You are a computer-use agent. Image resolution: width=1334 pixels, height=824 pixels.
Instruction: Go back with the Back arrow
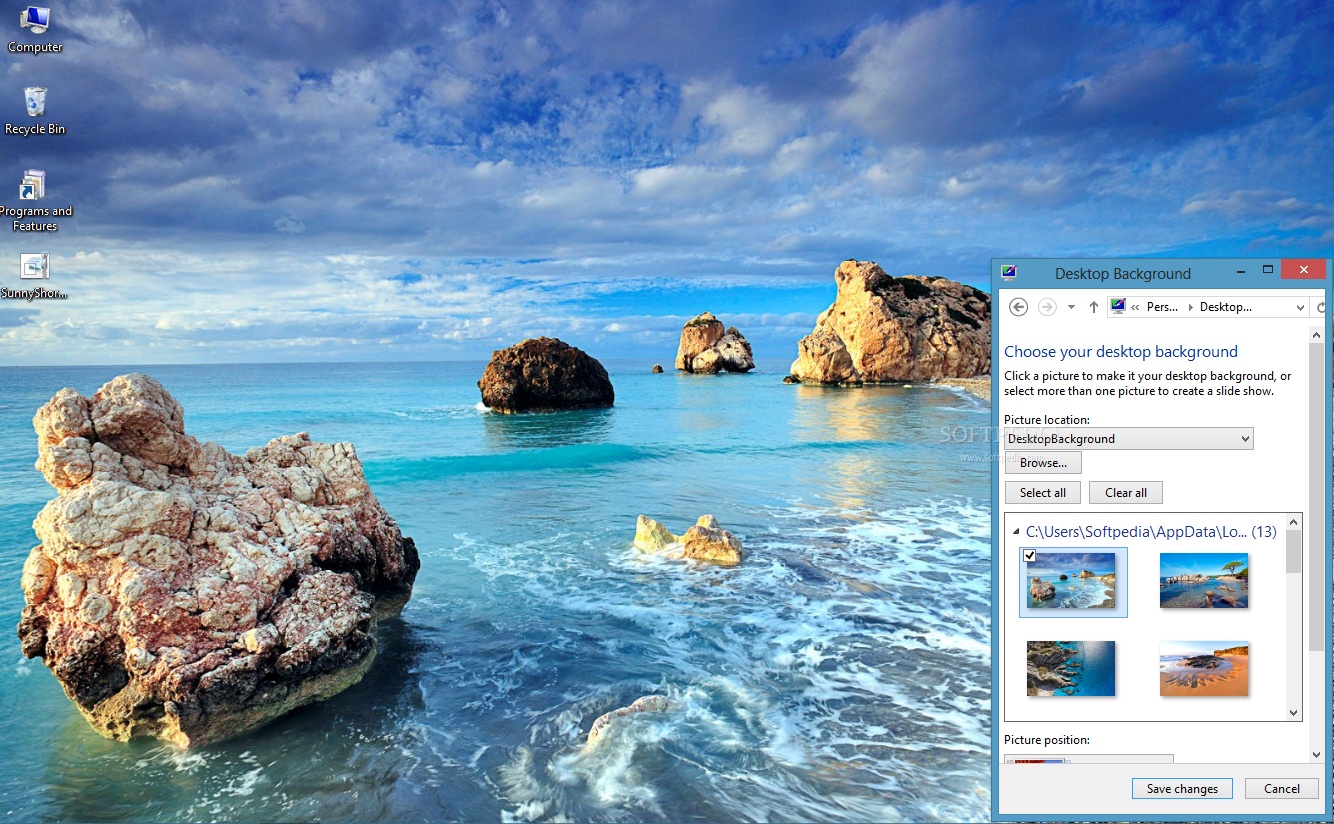(1018, 307)
